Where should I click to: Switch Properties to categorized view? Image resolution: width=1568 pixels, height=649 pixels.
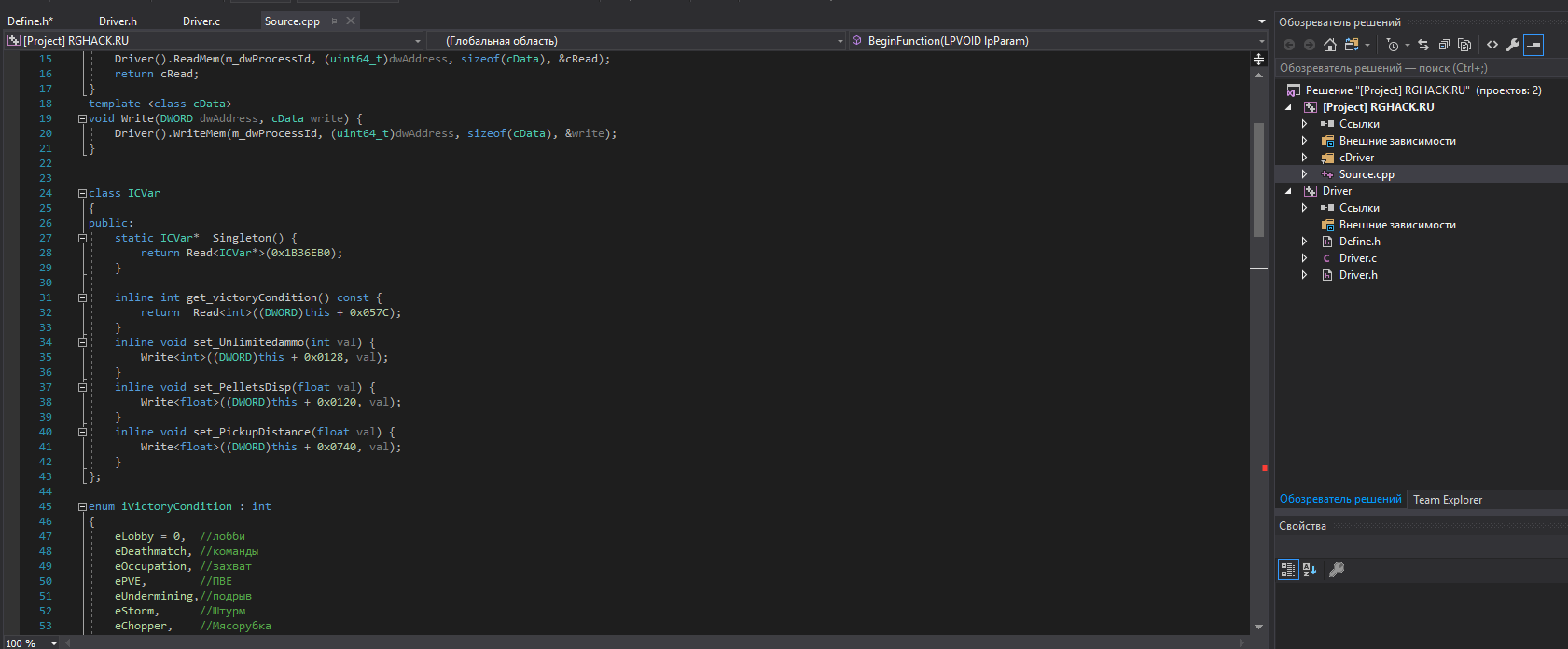point(1288,570)
